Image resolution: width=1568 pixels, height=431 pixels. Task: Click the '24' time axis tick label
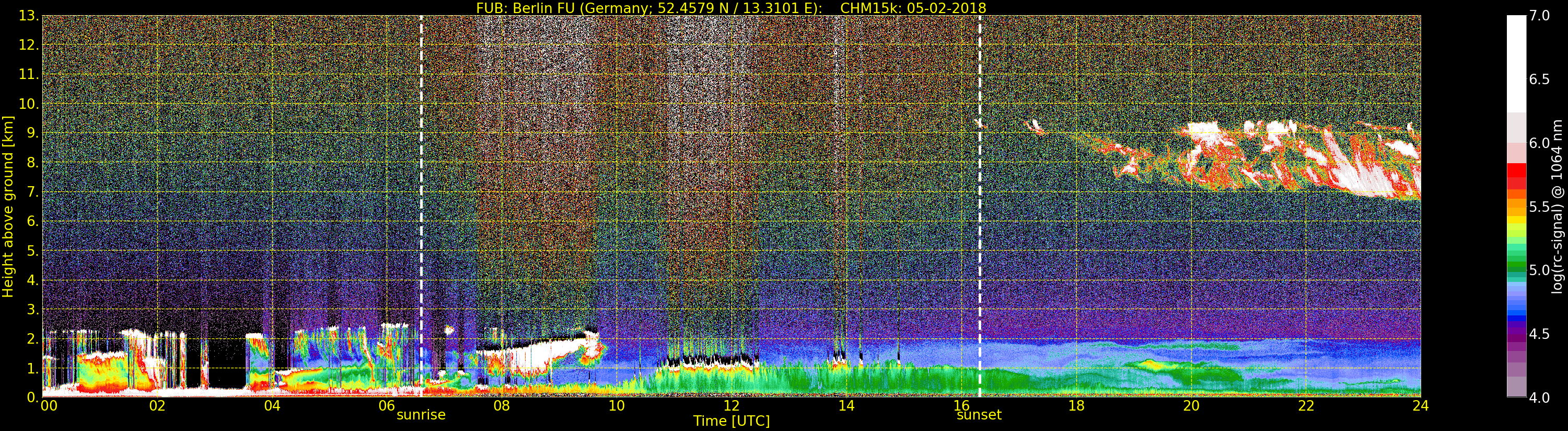[1421, 405]
